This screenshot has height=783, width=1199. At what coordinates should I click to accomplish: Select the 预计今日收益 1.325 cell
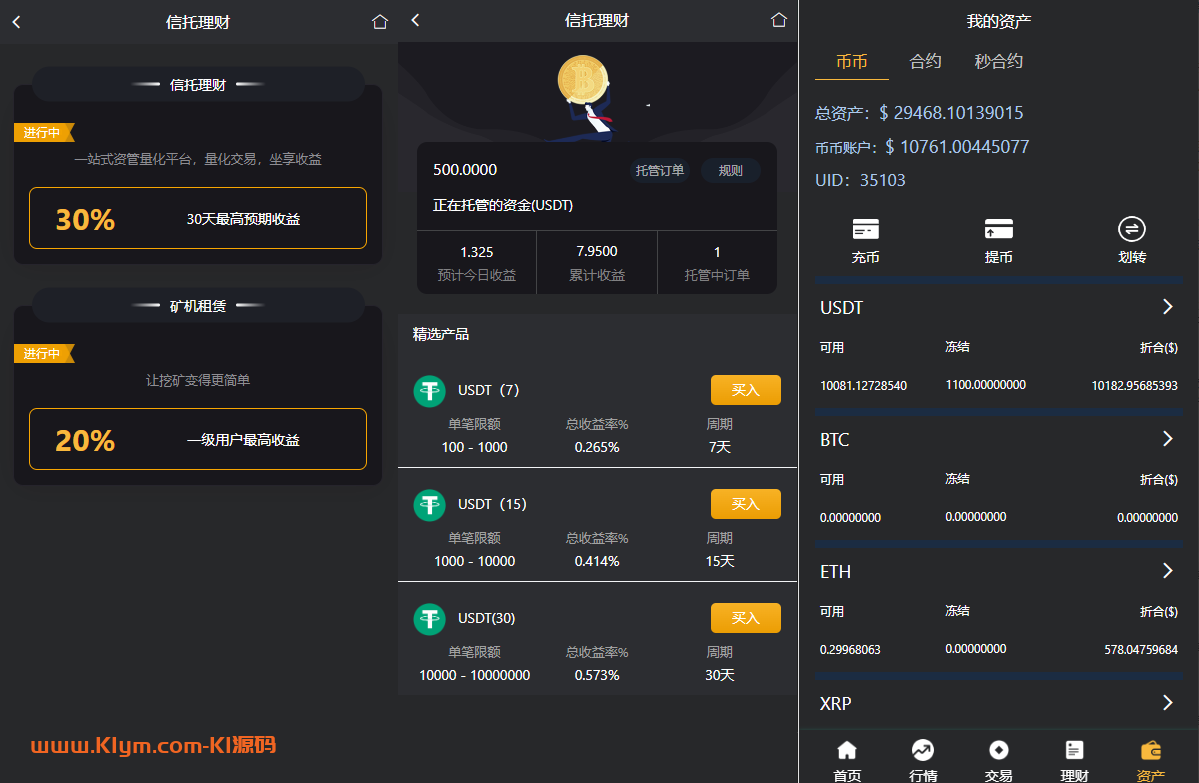pyautogui.click(x=476, y=262)
